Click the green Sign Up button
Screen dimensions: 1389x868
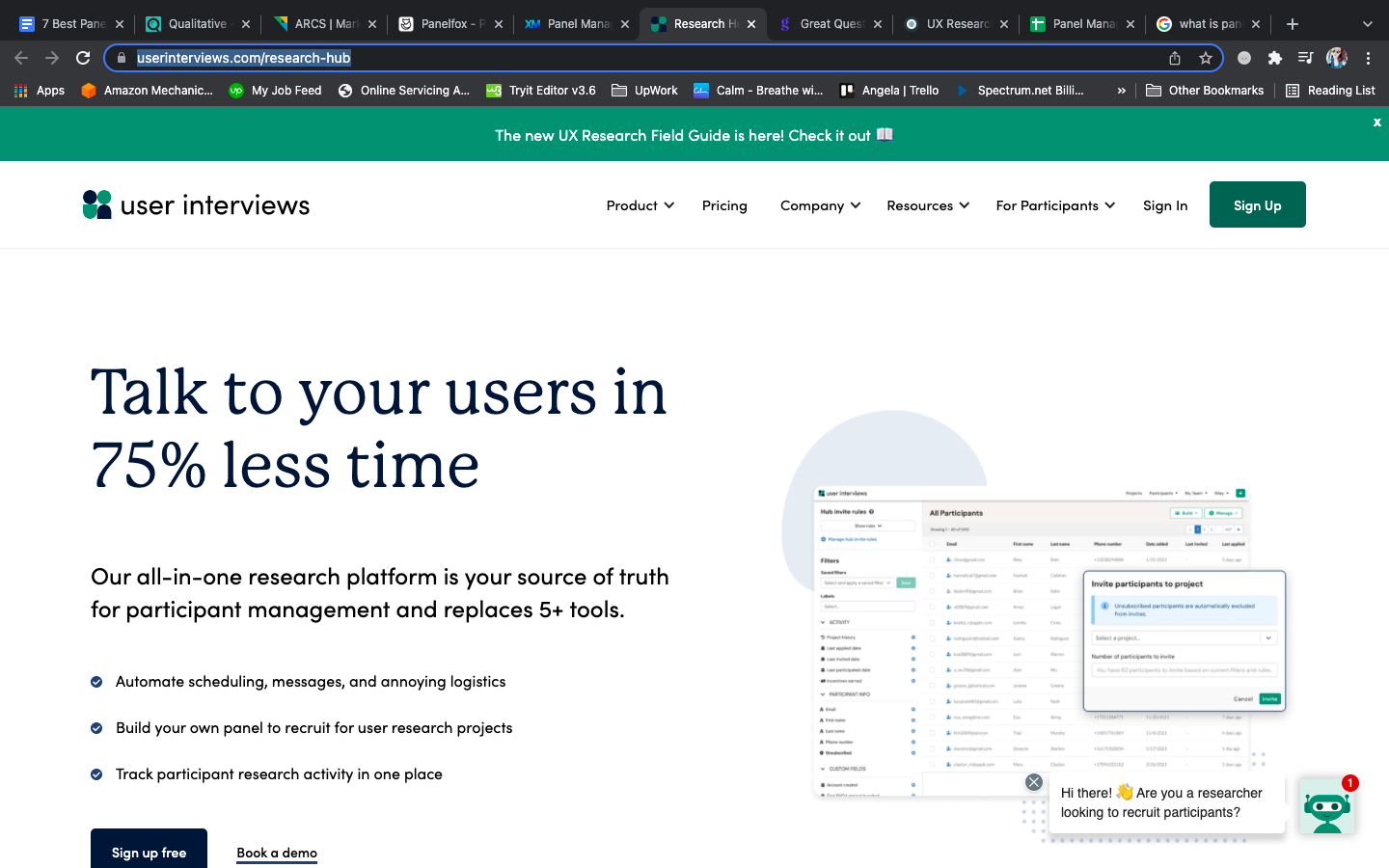[1258, 204]
